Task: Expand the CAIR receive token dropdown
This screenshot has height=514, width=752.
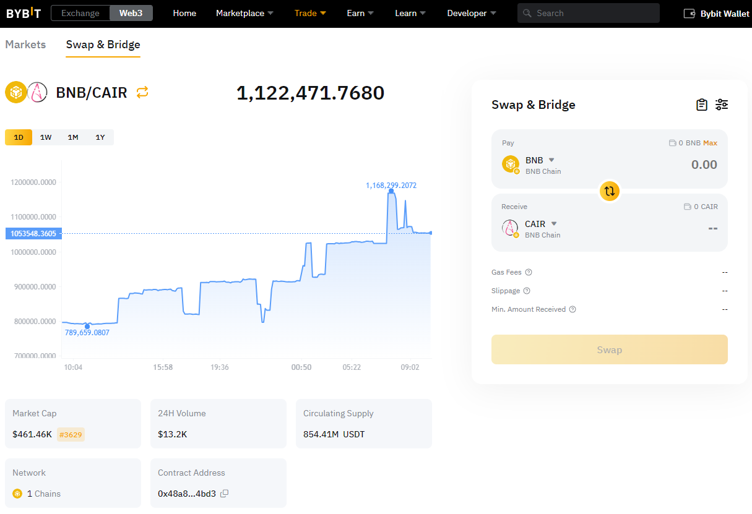Action: [554, 224]
